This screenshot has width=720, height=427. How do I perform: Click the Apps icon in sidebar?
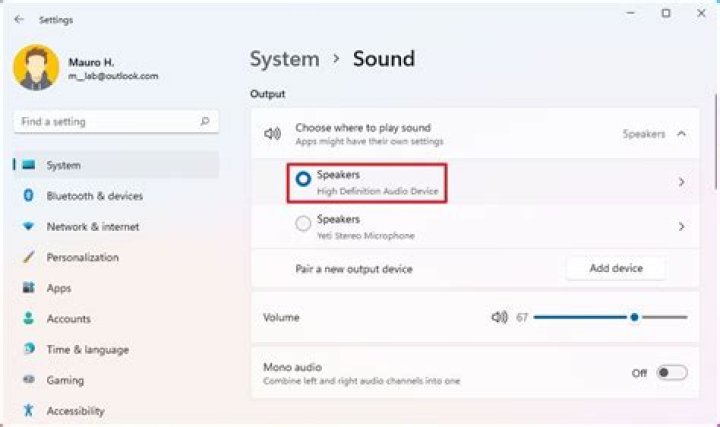(x=28, y=288)
